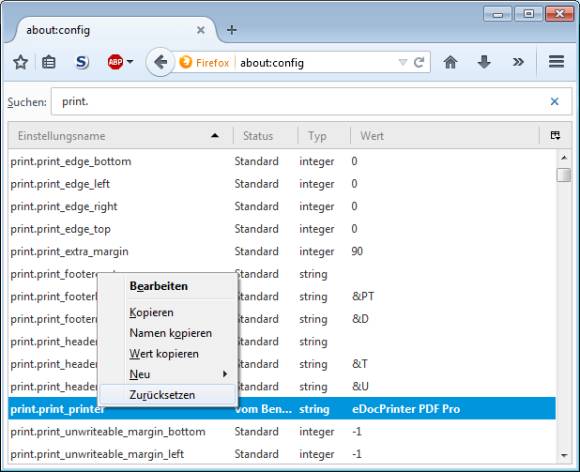Open the Downloads arrow icon

tap(484, 62)
